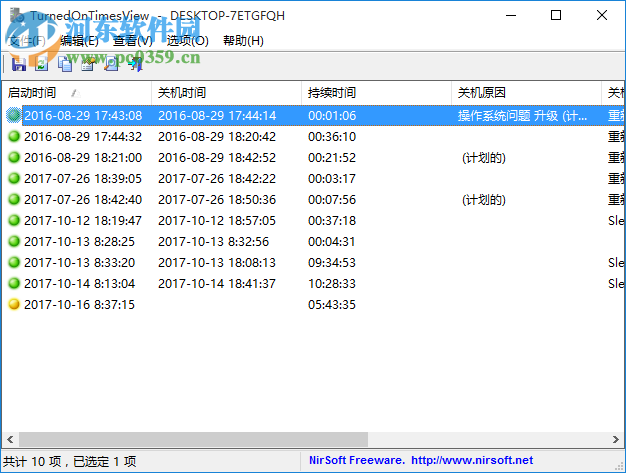This screenshot has width=626, height=473.
Task: Click the Properties toolbar icon
Action: (x=89, y=64)
